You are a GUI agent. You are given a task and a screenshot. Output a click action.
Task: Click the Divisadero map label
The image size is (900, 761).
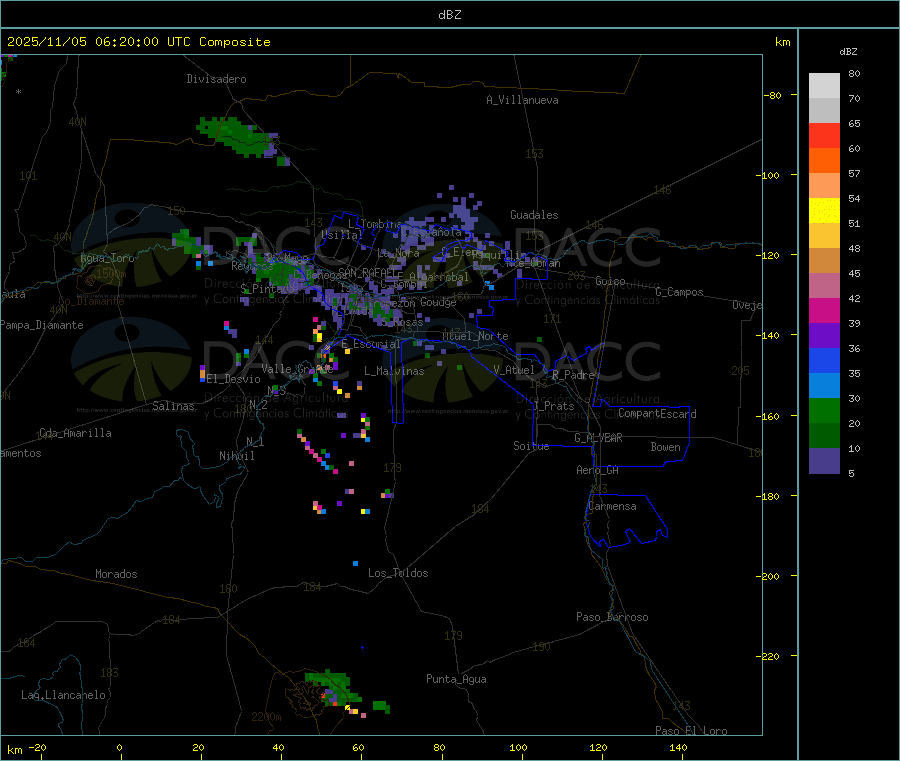(216, 79)
